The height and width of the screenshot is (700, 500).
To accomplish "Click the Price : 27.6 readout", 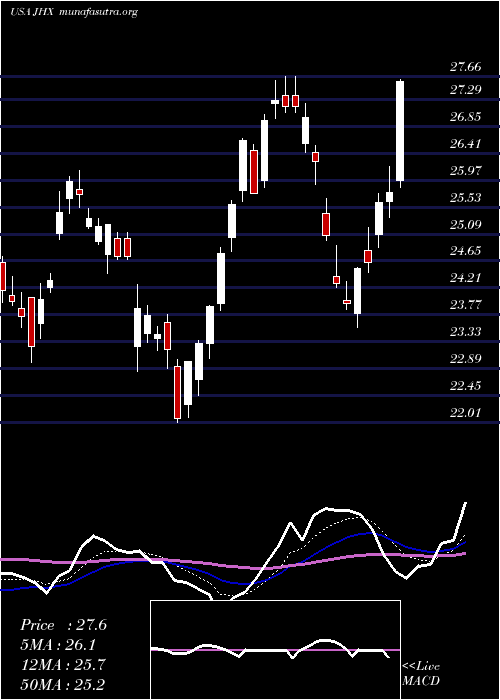I will pos(63,625).
